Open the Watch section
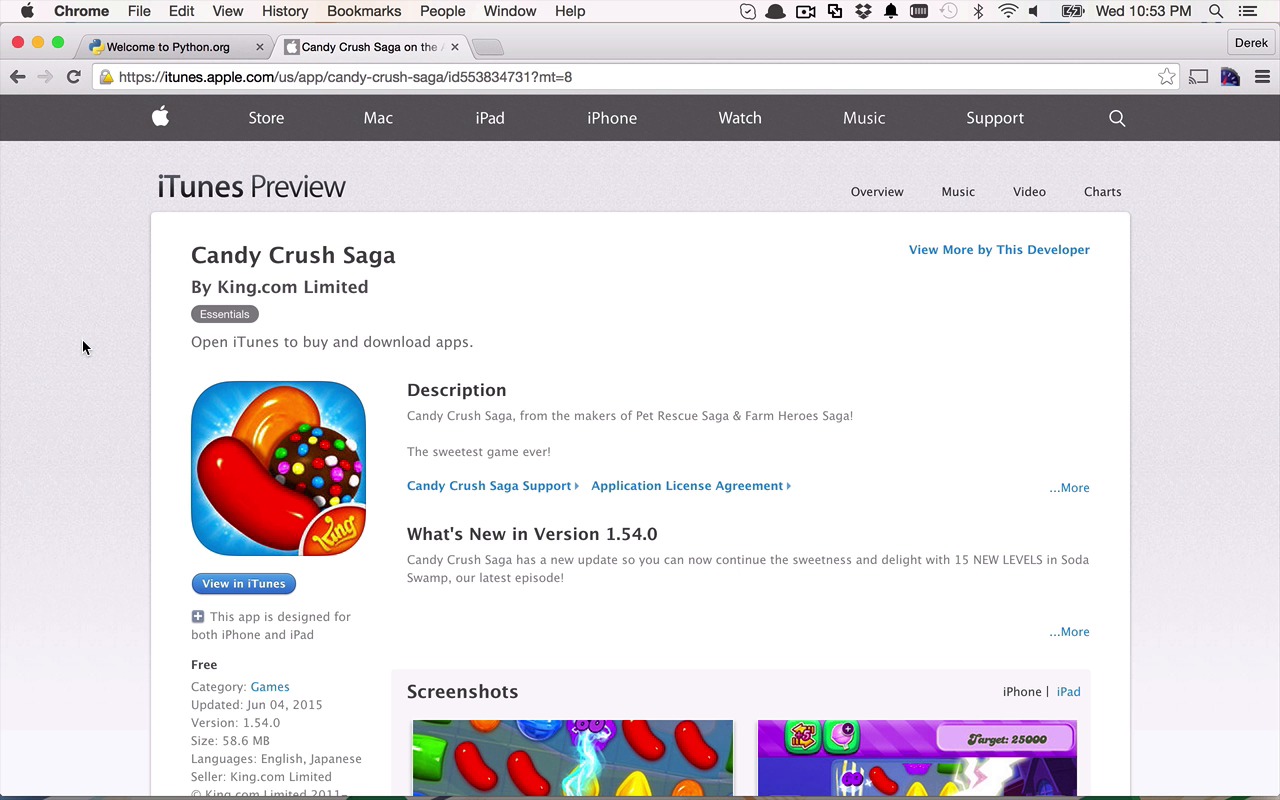The width and height of the screenshot is (1280, 800). 740,118
